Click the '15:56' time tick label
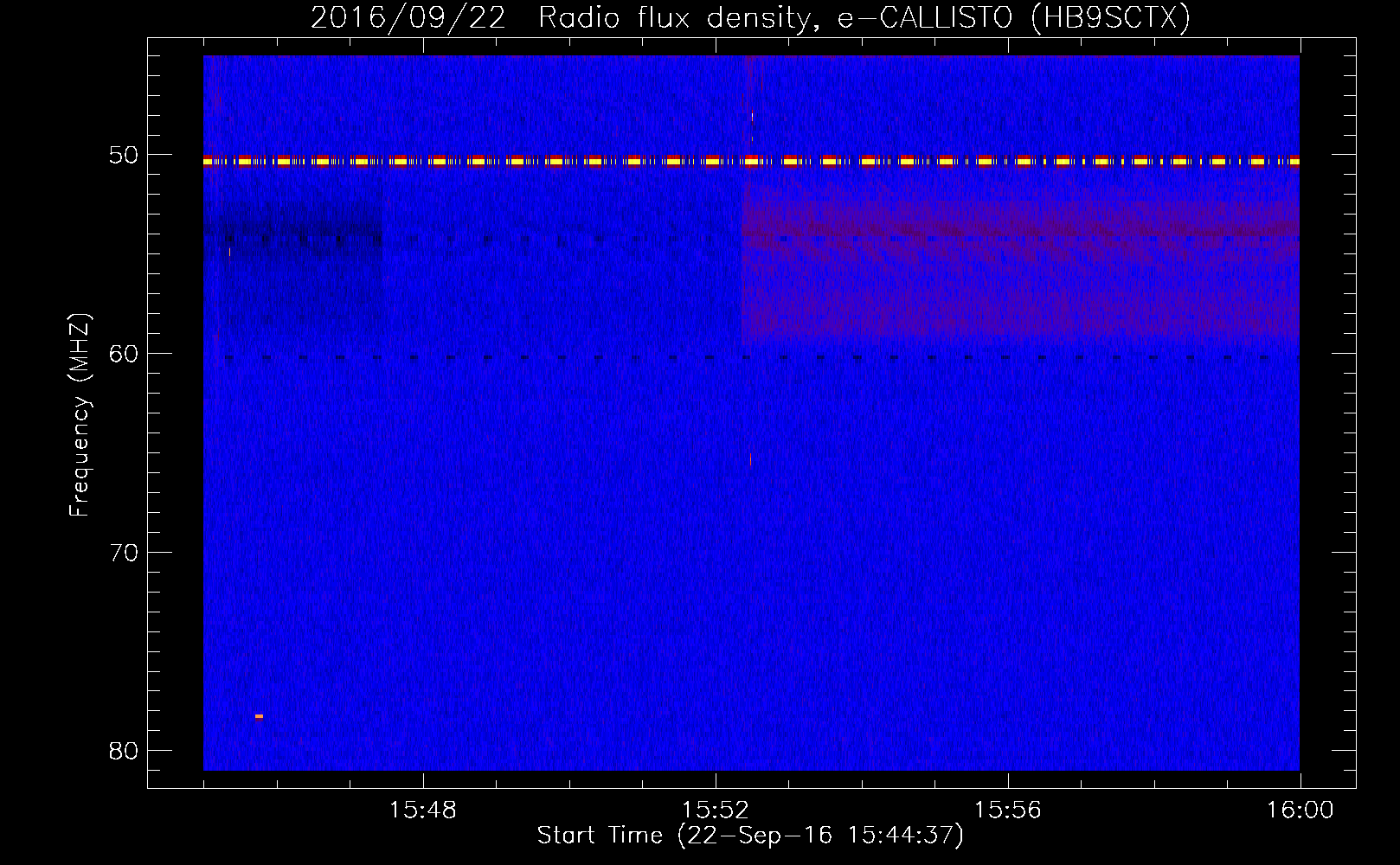 1007,811
